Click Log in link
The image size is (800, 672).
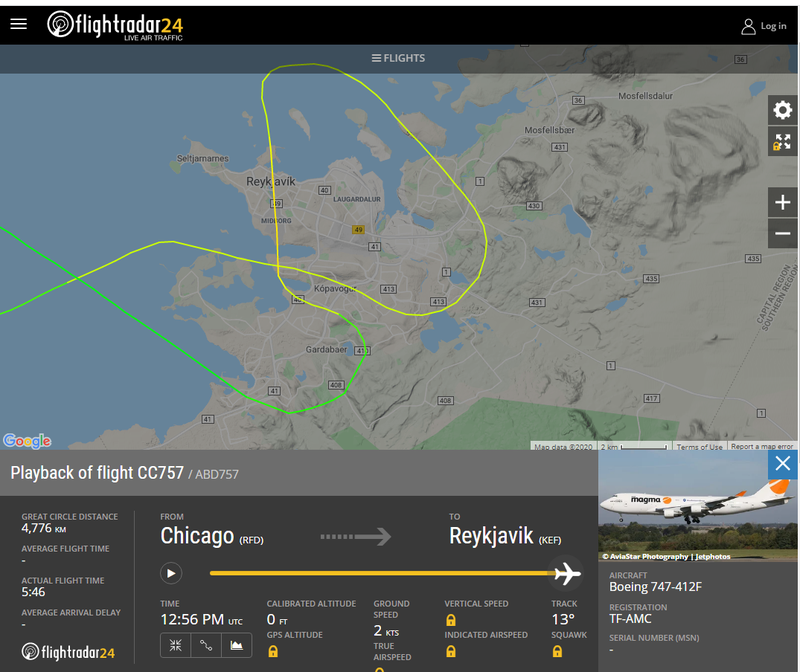[x=764, y=26]
